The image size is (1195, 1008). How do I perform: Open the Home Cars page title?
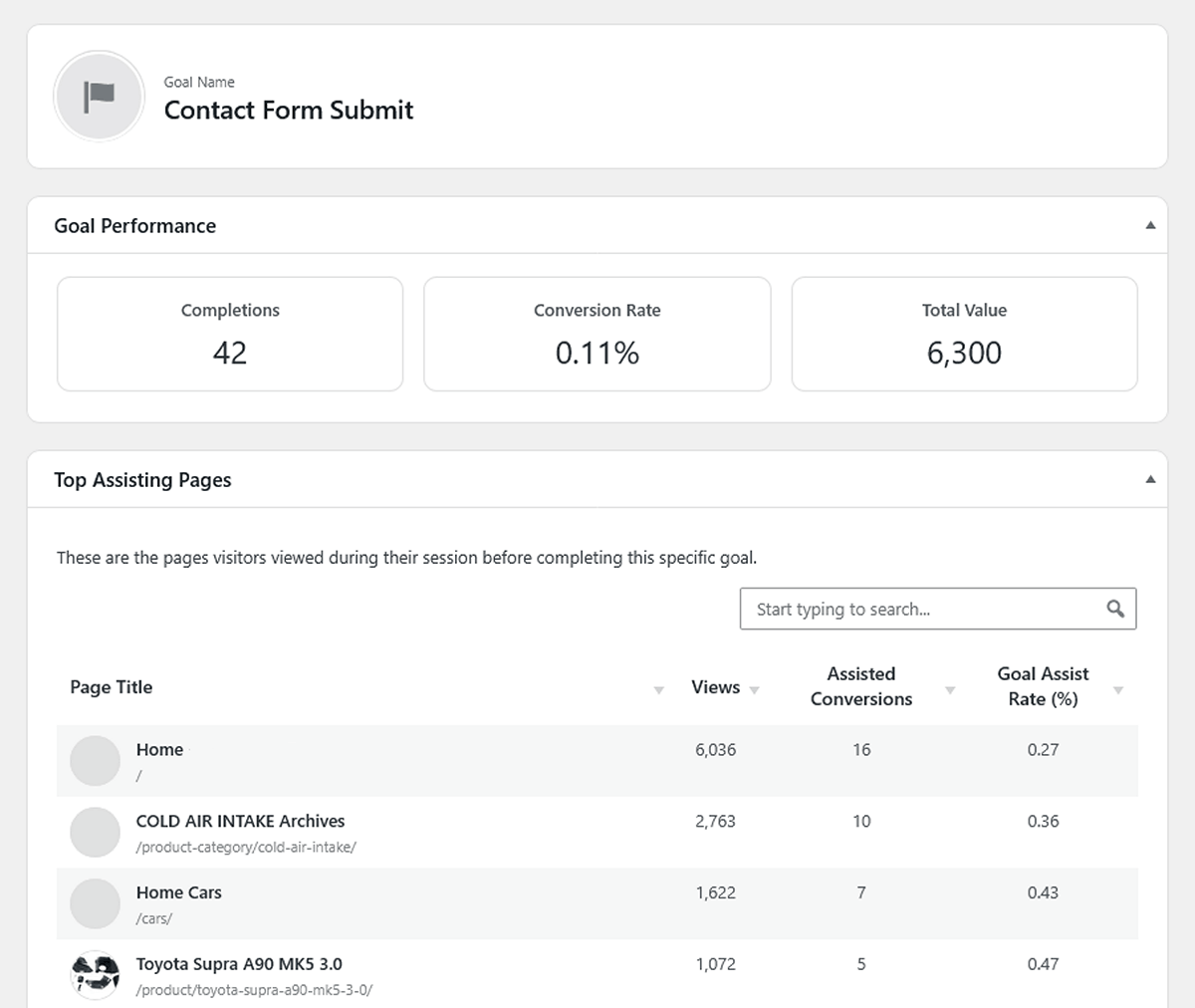coord(179,893)
